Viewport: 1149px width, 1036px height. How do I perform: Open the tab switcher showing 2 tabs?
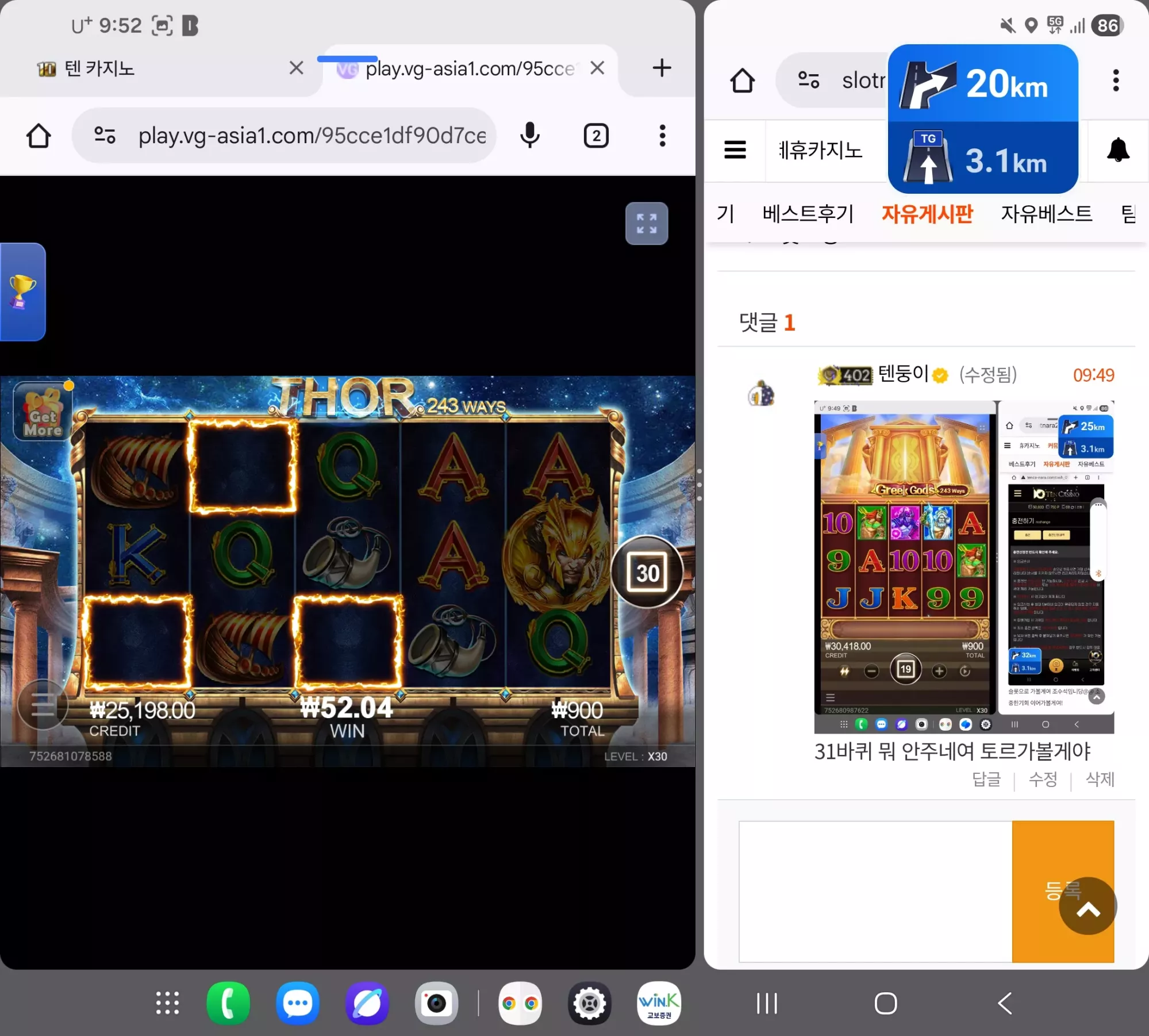(x=596, y=136)
